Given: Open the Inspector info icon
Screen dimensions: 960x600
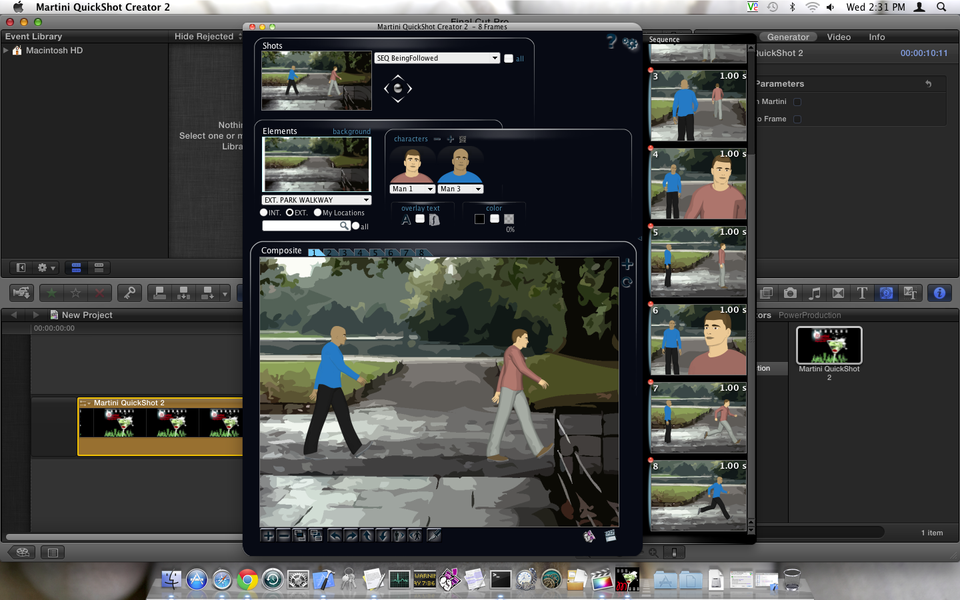Looking at the screenshot, I should coord(938,293).
